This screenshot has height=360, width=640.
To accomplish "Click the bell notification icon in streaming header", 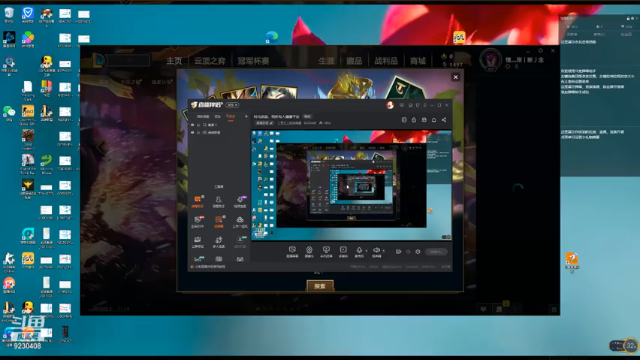I will tap(434, 120).
